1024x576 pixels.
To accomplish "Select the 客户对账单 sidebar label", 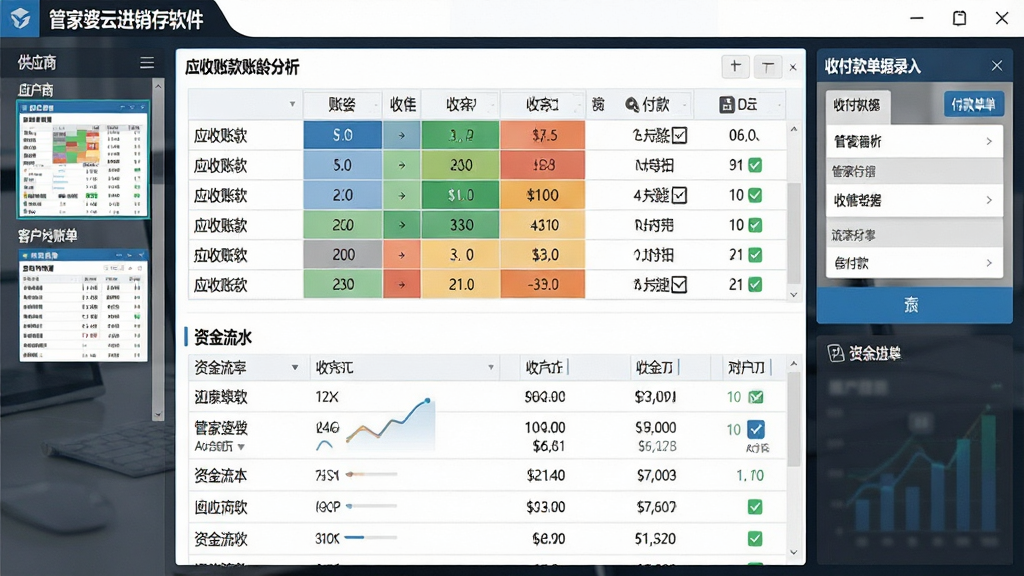I will (x=47, y=236).
